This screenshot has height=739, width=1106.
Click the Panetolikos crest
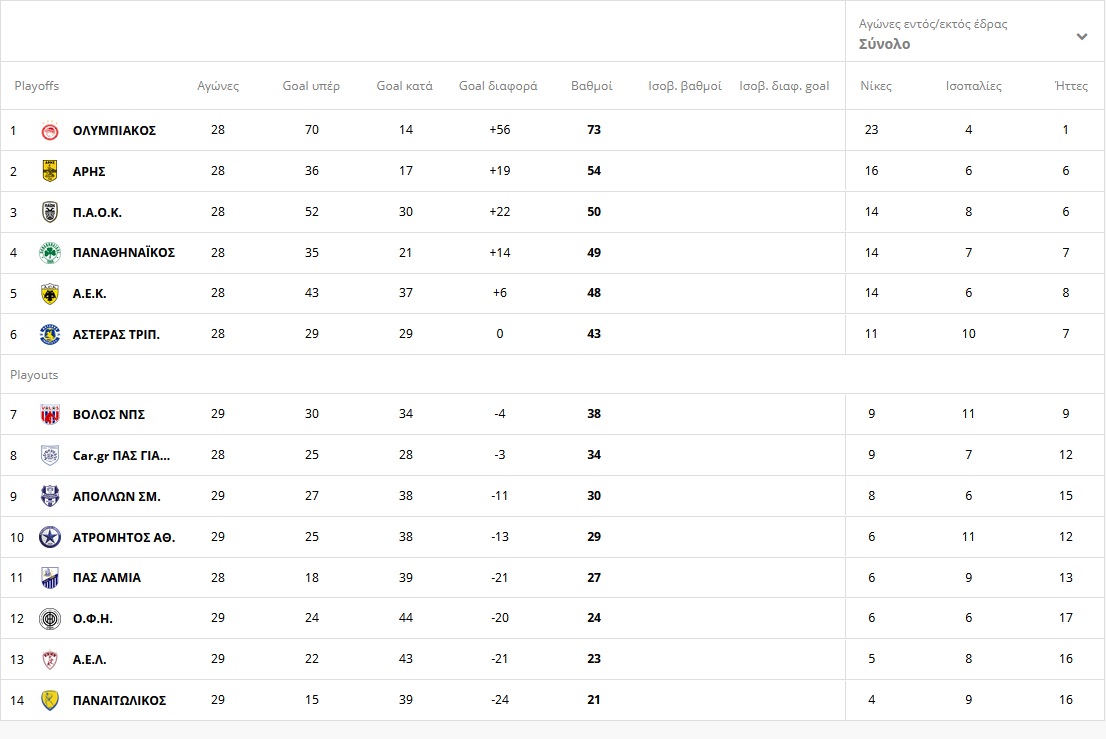click(49, 700)
